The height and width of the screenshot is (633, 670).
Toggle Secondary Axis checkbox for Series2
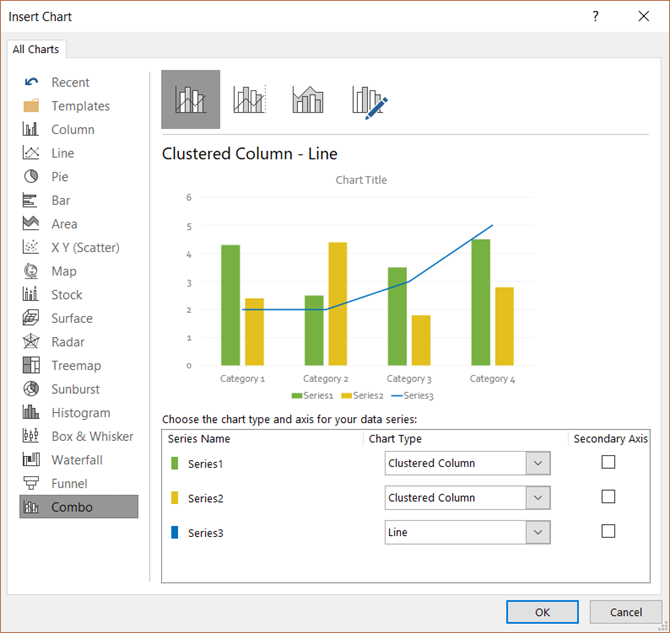pos(608,497)
